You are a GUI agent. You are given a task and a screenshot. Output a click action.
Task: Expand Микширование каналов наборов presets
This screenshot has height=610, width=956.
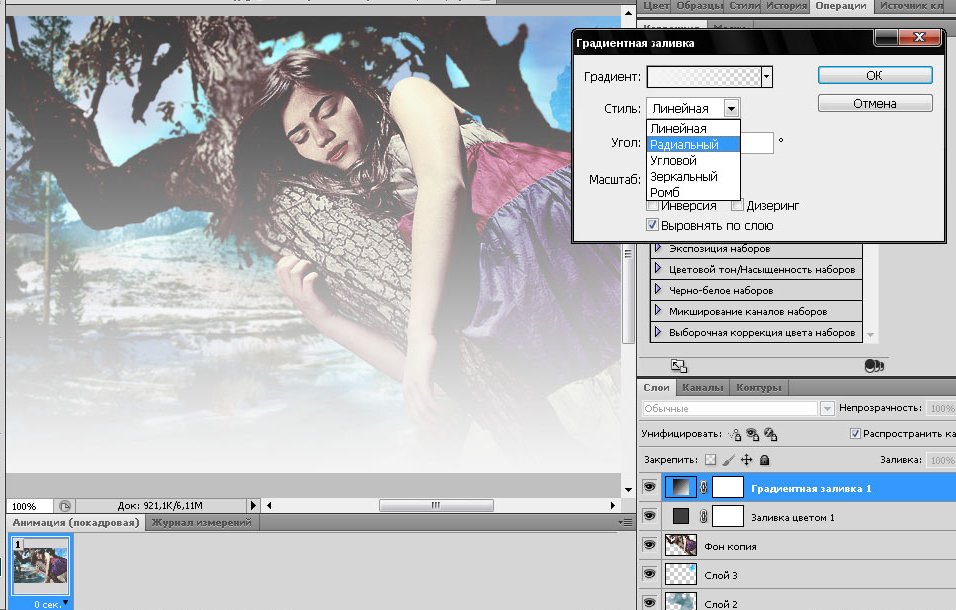coord(658,310)
